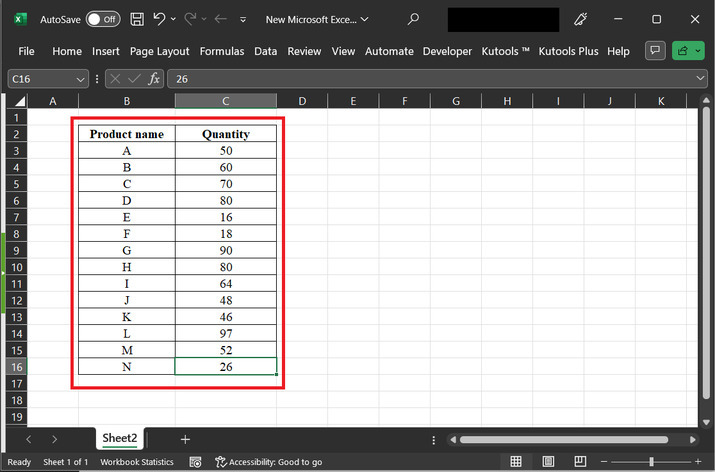Click Workbook Statistics in status bar
715x472 pixels.
click(137, 462)
